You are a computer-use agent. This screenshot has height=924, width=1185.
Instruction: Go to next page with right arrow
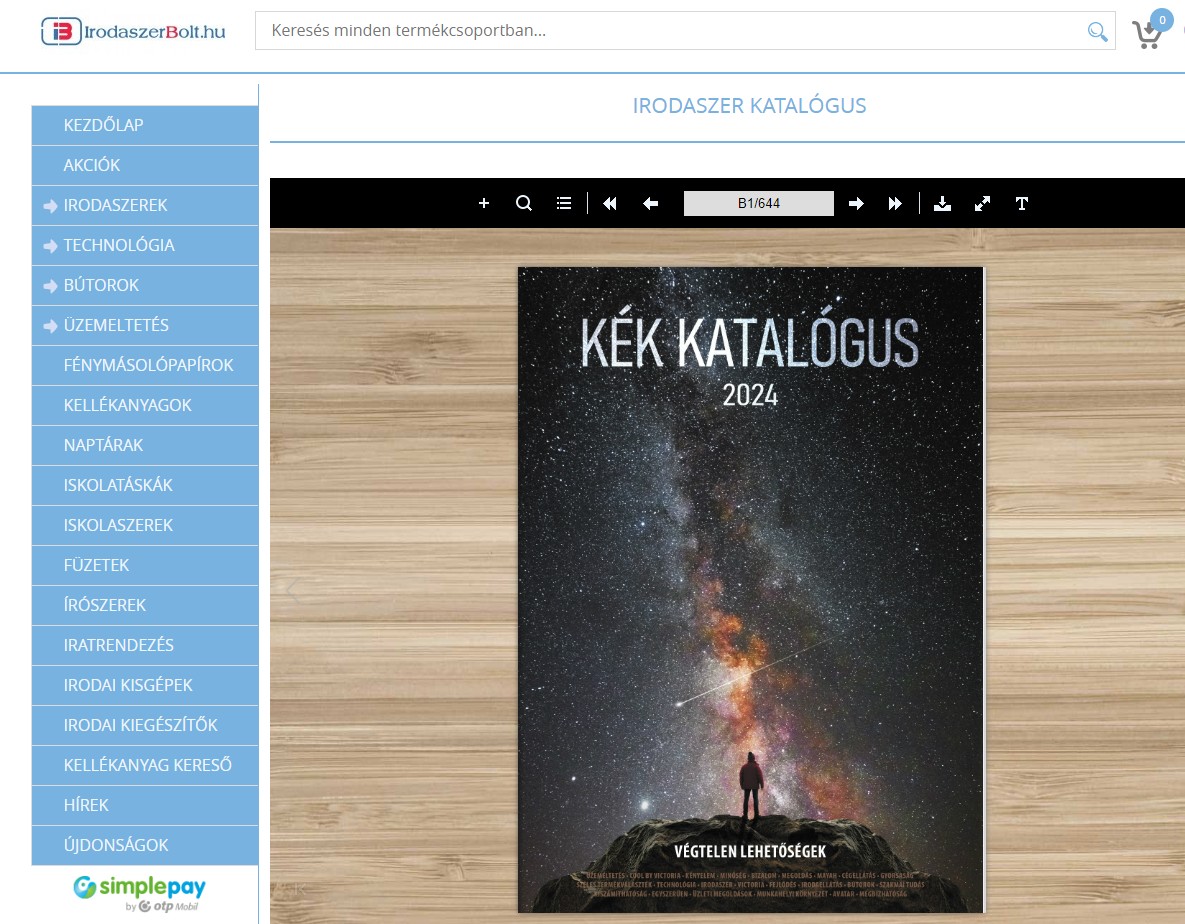tap(856, 203)
